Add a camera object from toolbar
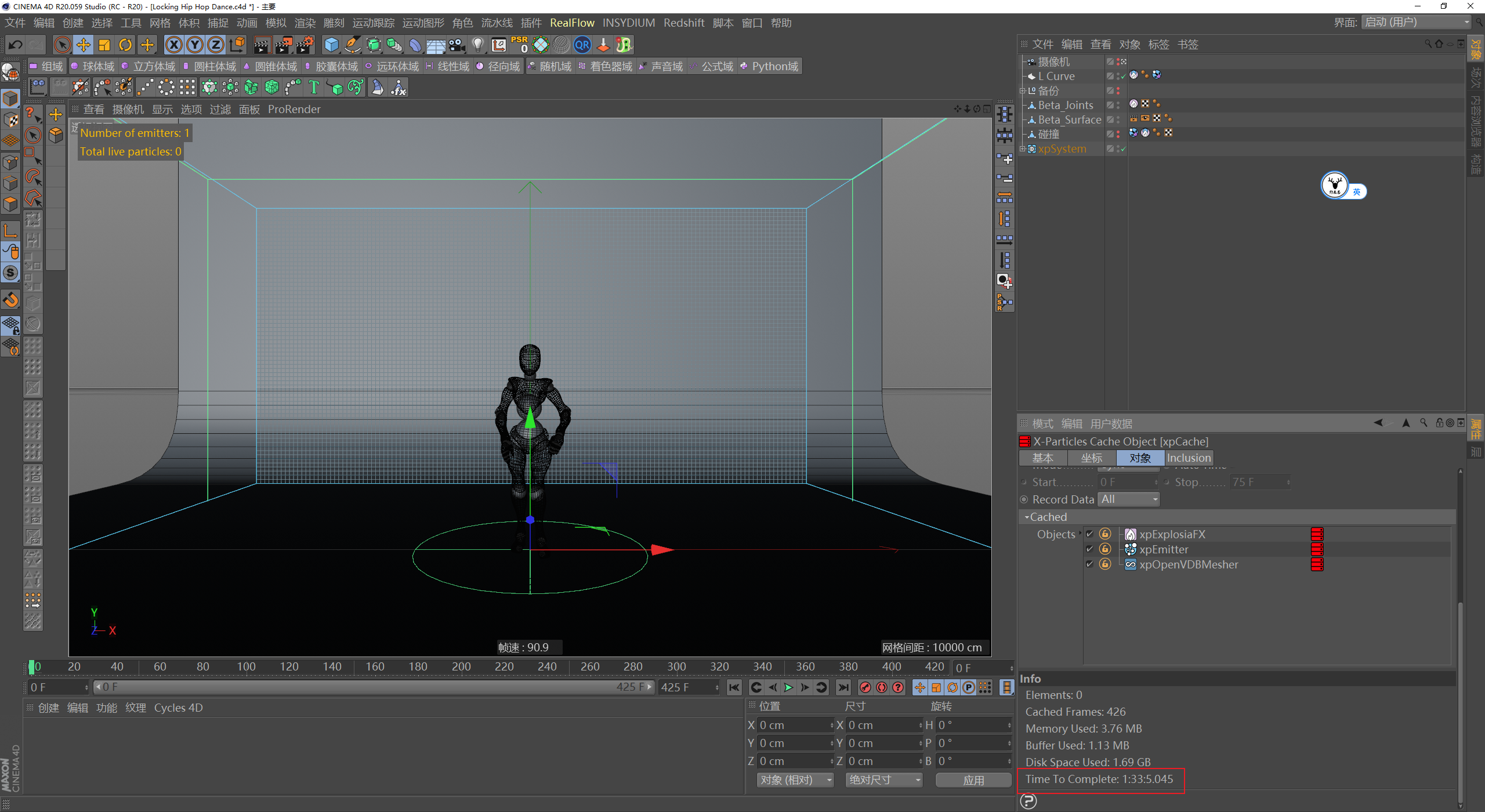The image size is (1485, 812). pyautogui.click(x=457, y=45)
